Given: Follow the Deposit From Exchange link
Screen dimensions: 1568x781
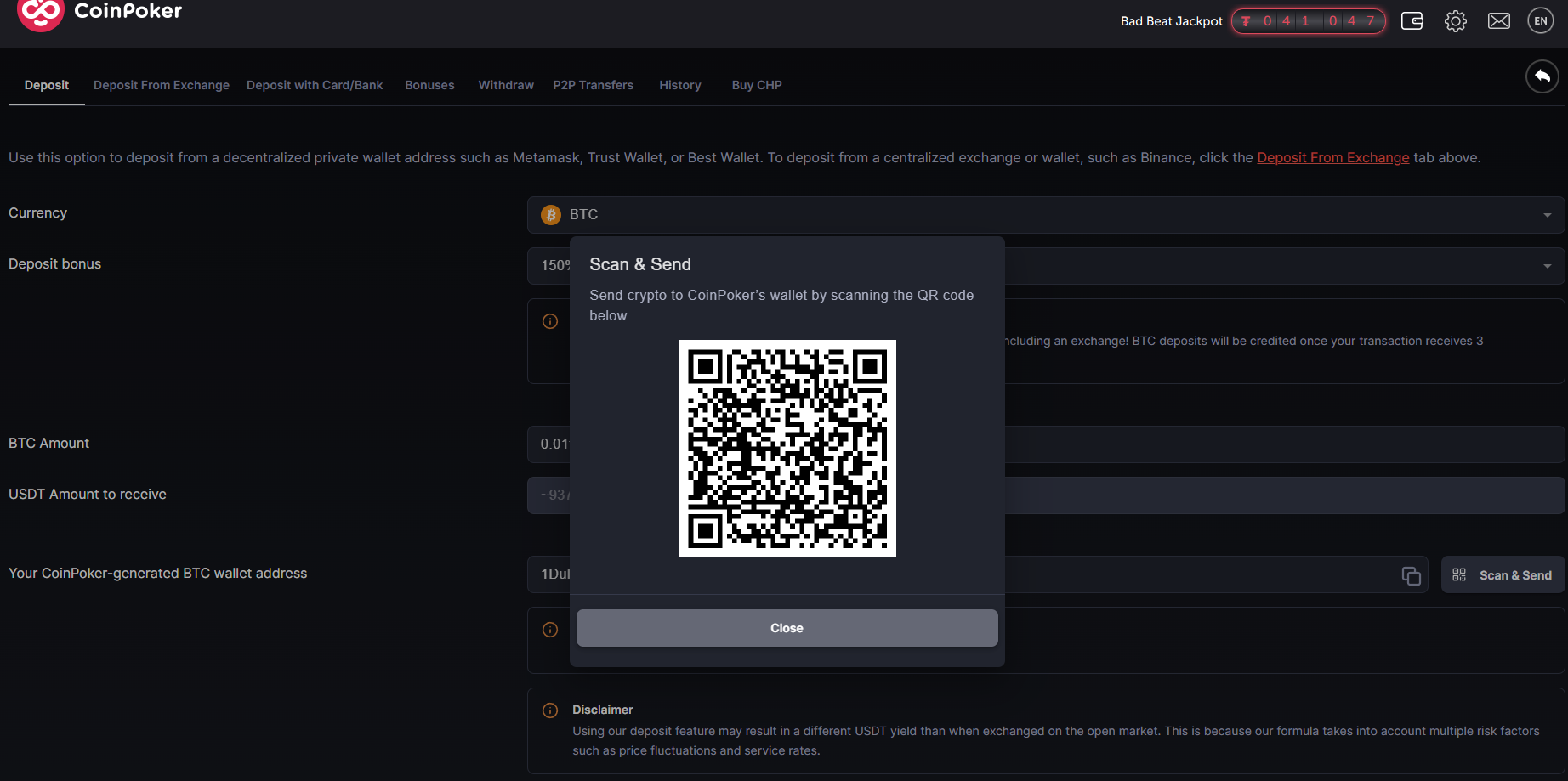Looking at the screenshot, I should click(x=1332, y=157).
